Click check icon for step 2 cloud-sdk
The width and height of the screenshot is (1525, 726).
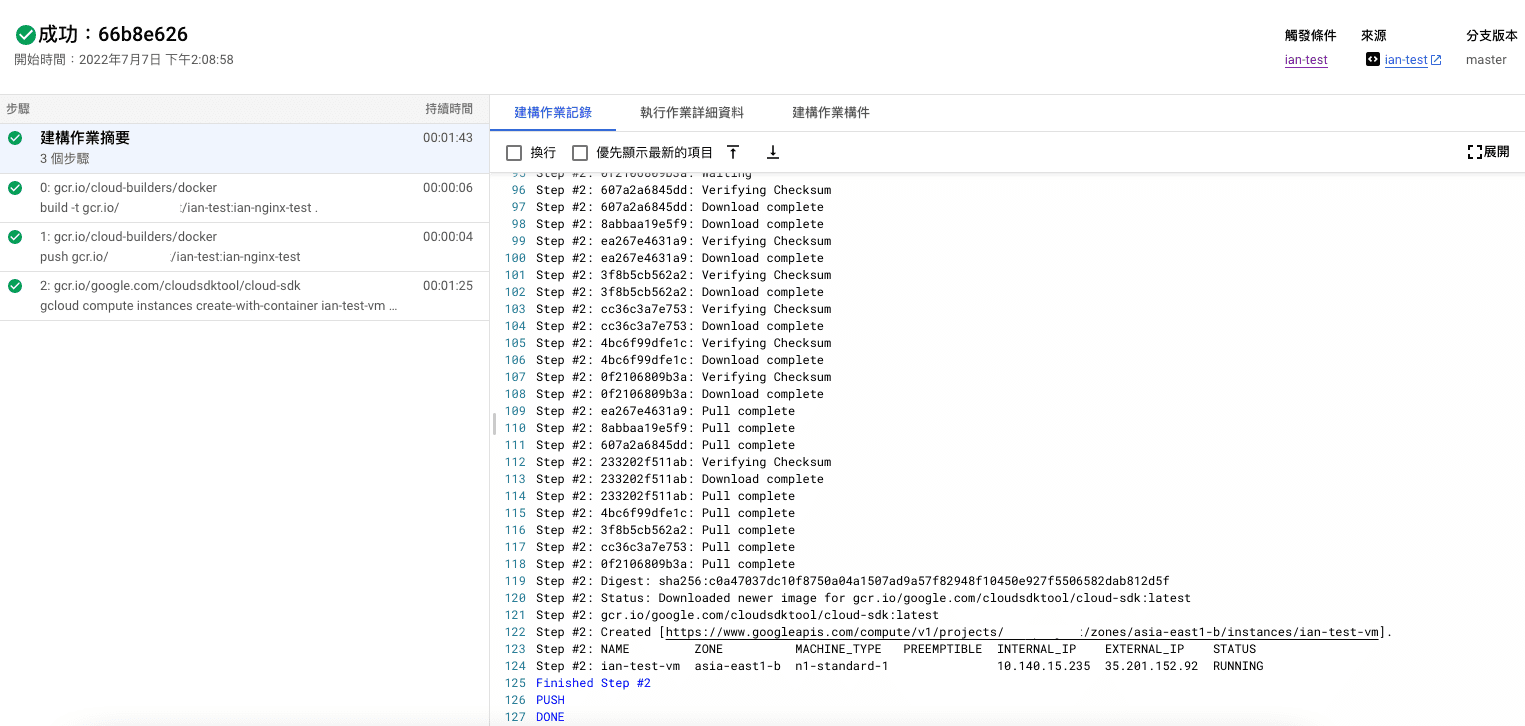[x=13, y=286]
